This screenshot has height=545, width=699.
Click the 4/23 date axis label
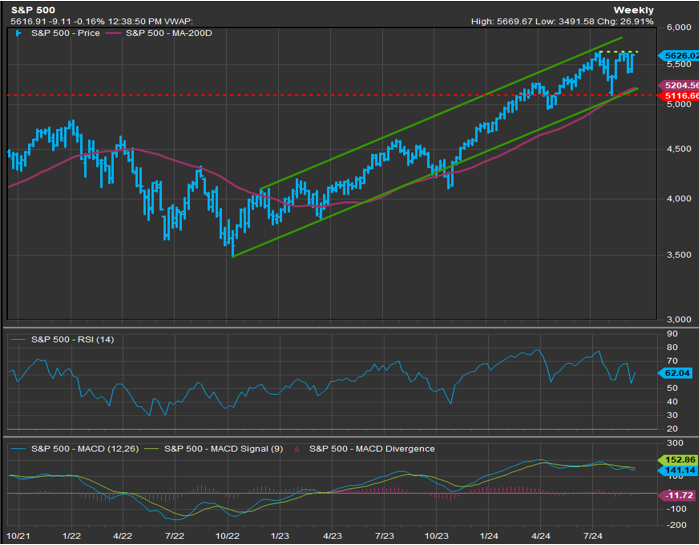[x=332, y=536]
